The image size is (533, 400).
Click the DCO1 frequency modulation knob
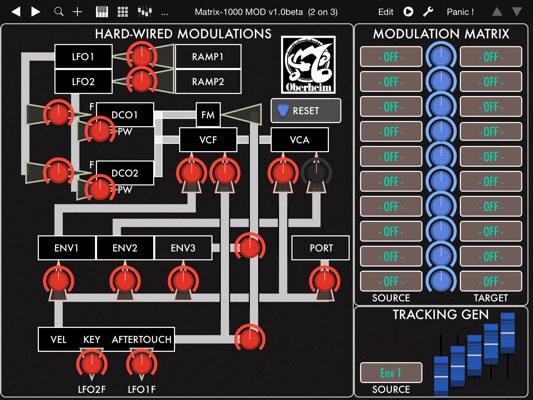point(58,114)
